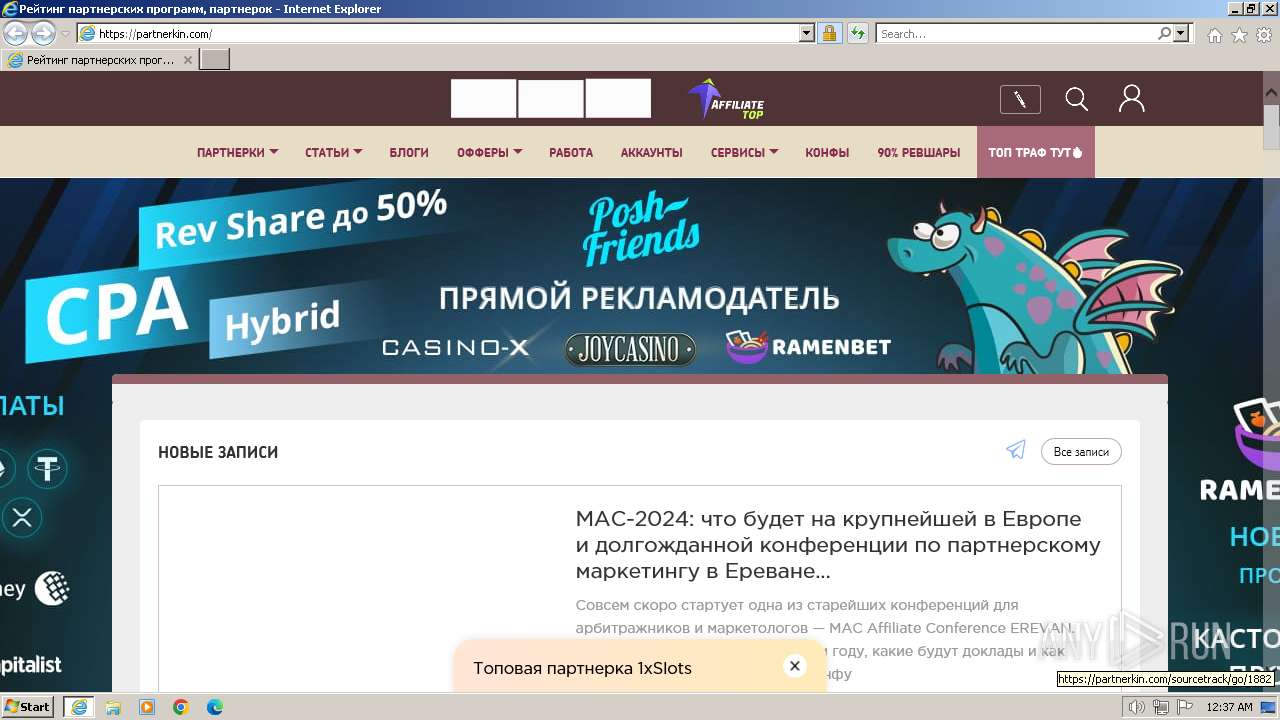
Task: Click the Action Center flag tray icon
Action: point(1184,707)
